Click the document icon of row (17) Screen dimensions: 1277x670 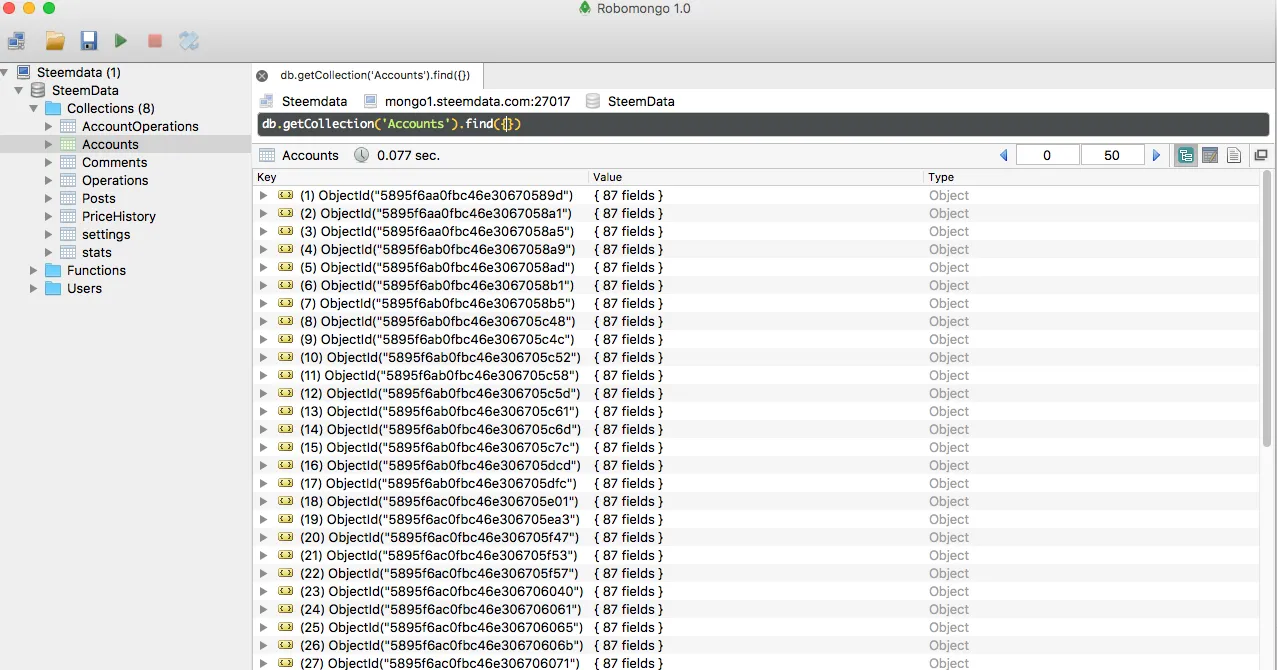pyautogui.click(x=285, y=483)
